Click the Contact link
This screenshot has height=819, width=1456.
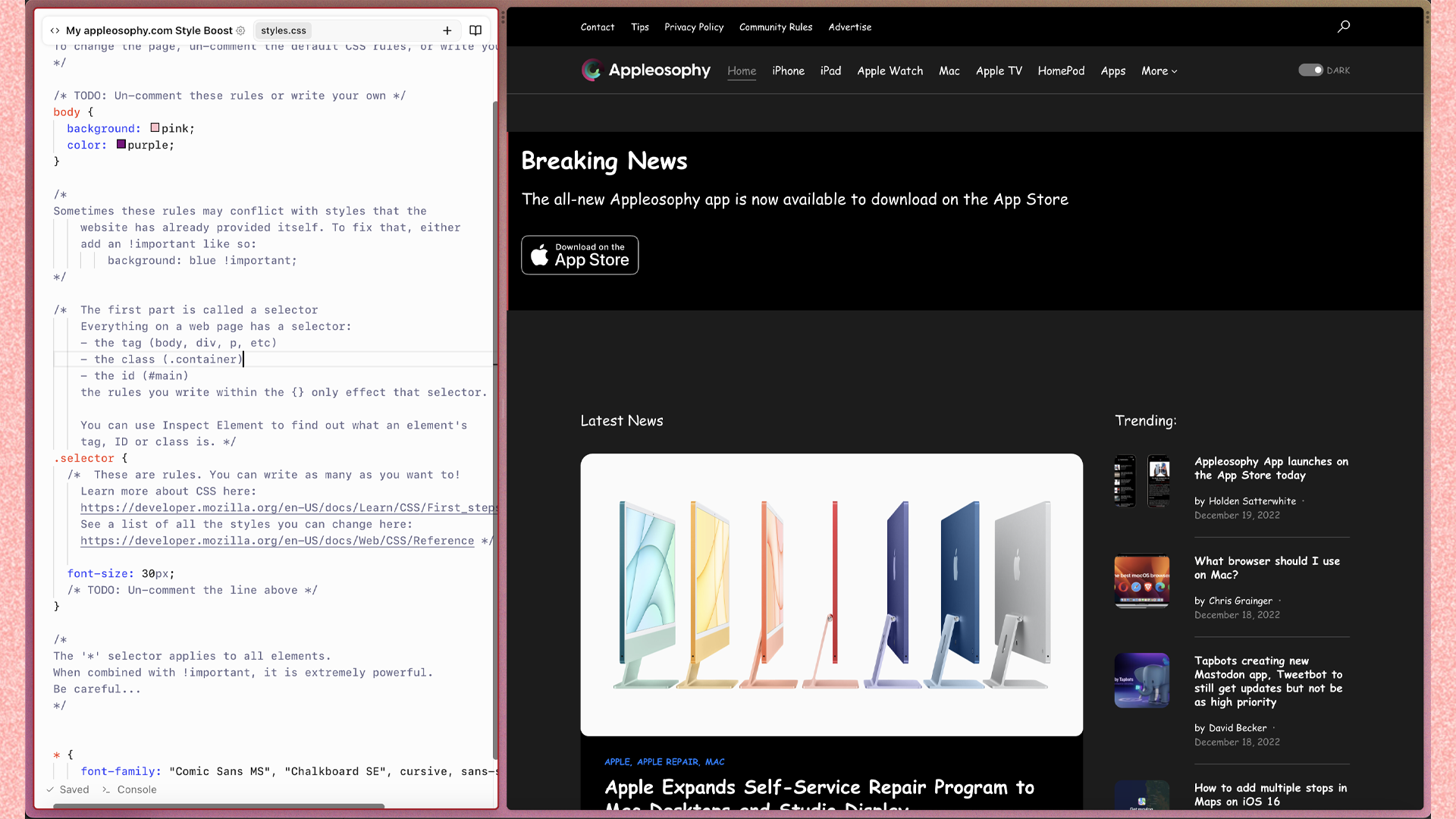[x=598, y=27]
